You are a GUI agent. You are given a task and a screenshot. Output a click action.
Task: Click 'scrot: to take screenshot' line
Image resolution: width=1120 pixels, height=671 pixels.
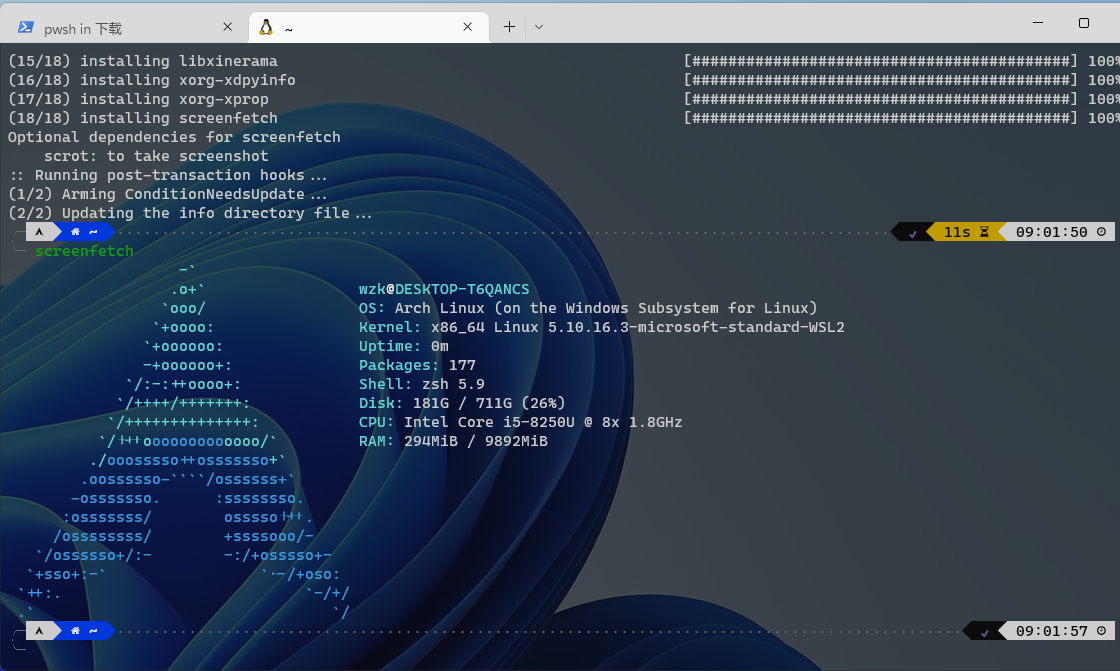156,156
